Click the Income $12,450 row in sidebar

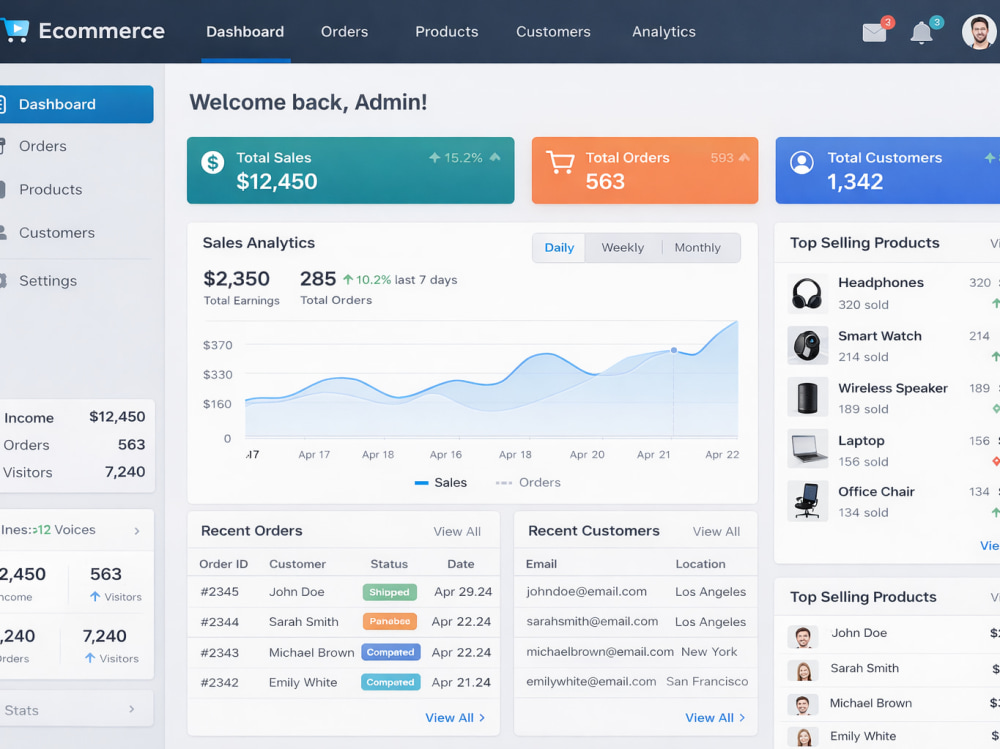pos(75,417)
